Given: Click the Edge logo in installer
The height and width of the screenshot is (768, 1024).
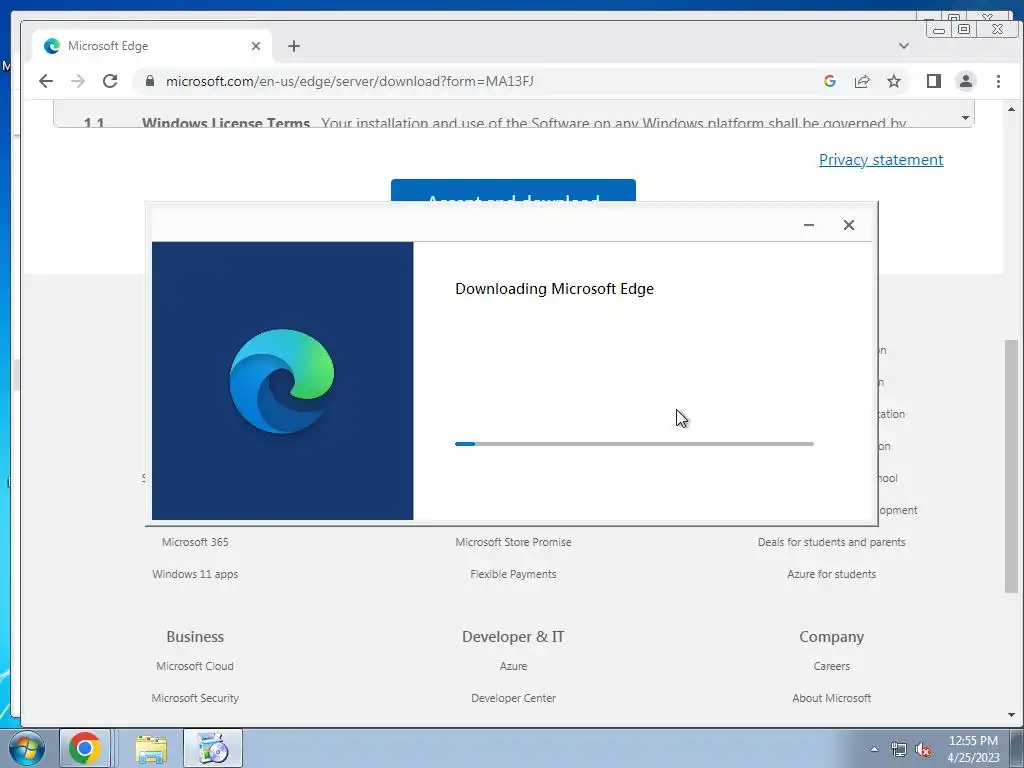Looking at the screenshot, I should point(281,381).
